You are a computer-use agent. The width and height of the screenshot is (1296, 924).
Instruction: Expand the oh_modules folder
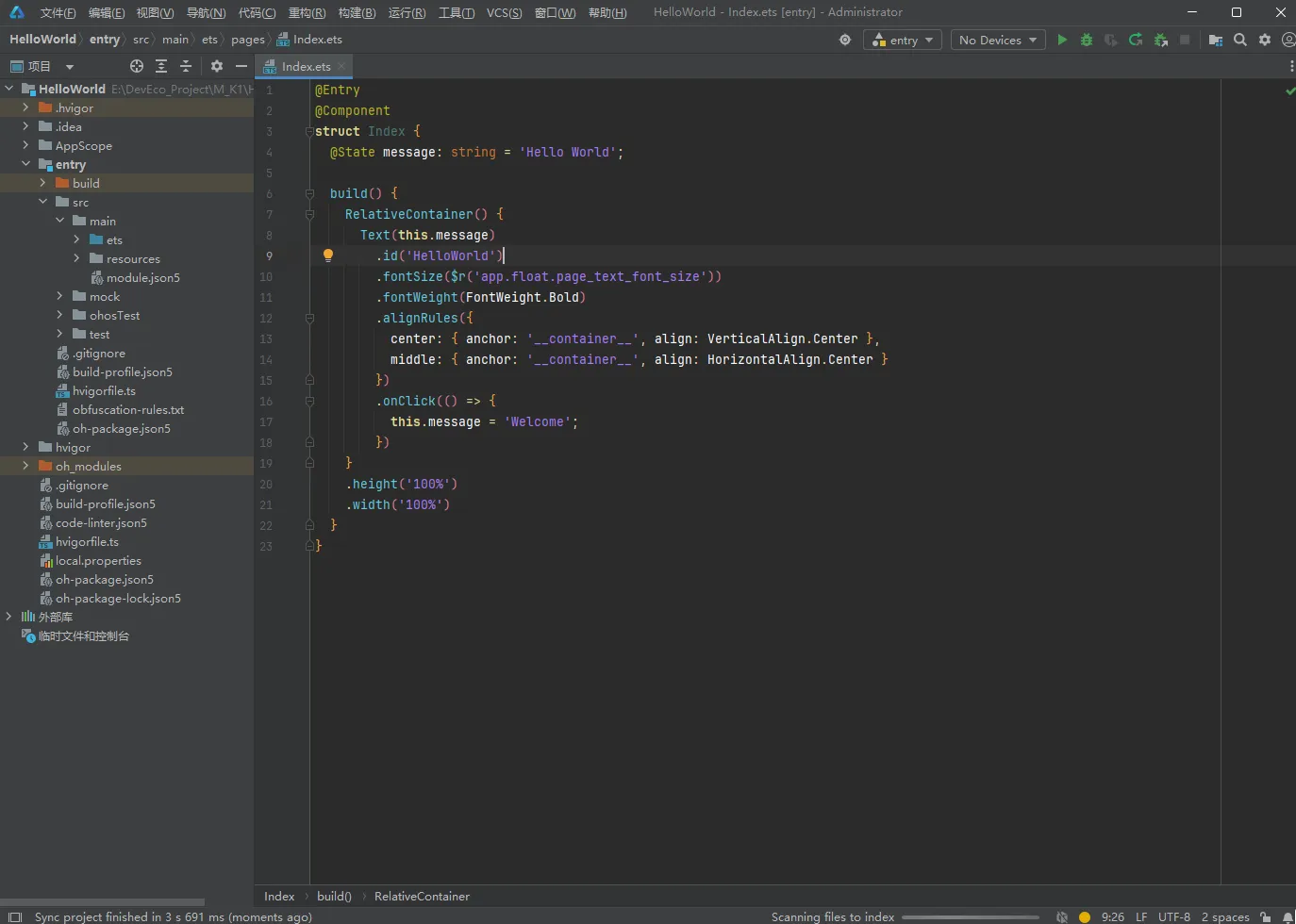point(25,466)
